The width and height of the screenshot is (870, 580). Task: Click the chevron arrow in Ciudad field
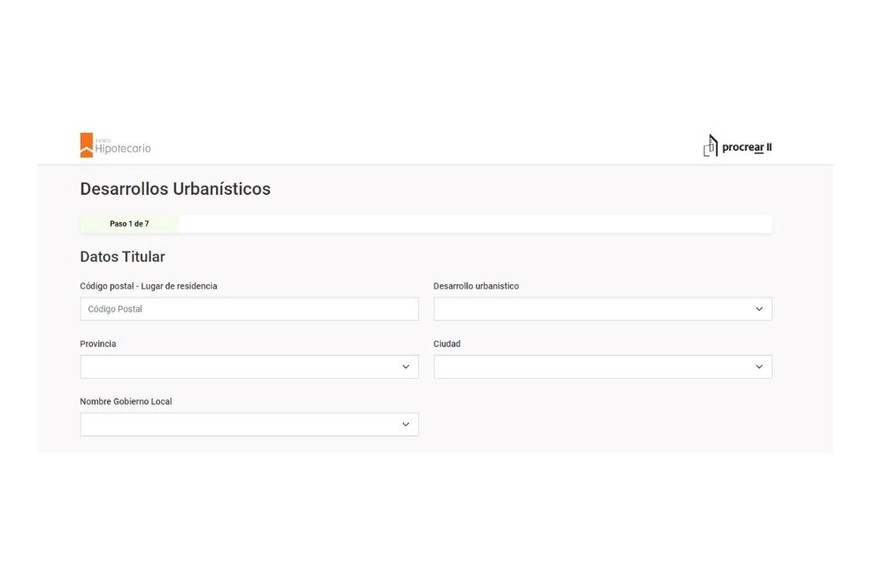(759, 367)
